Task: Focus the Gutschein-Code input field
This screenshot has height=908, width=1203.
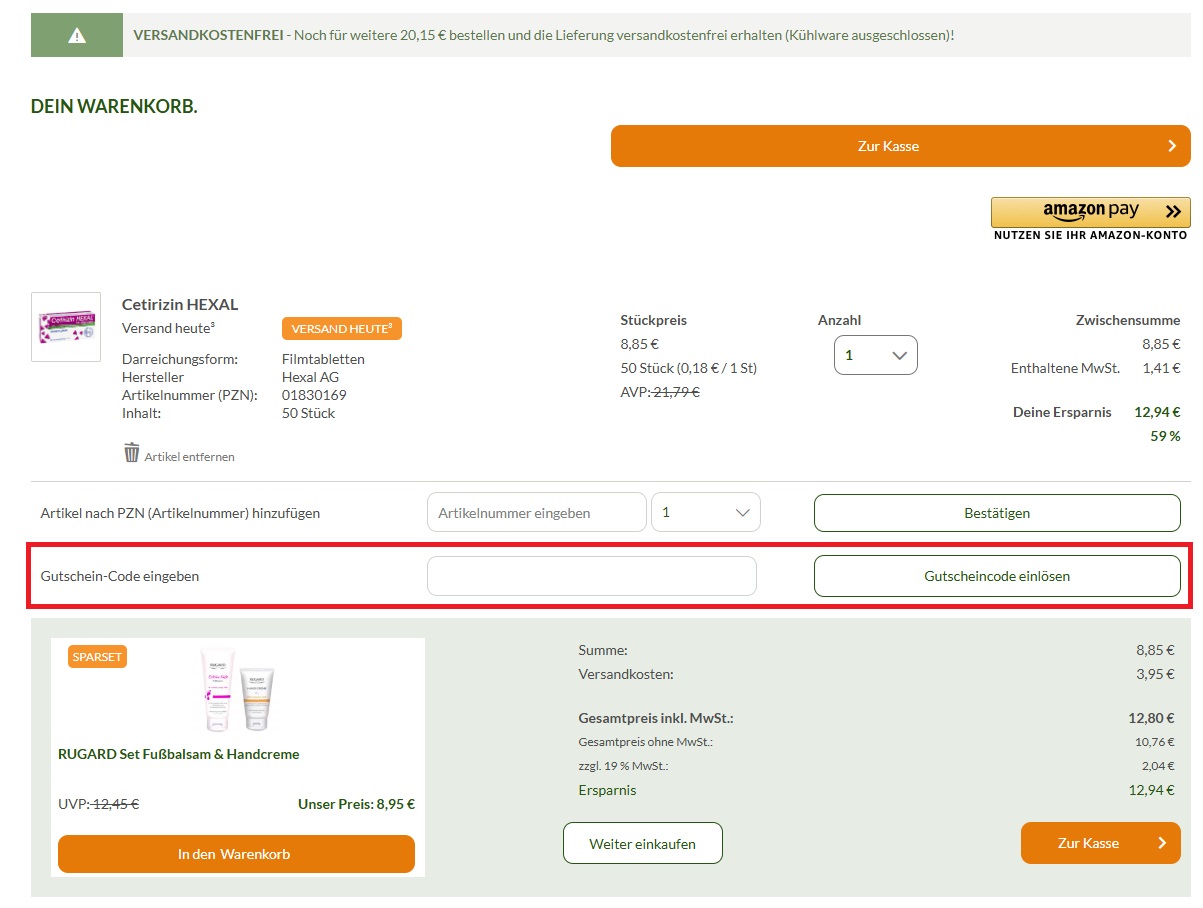Action: tap(592, 576)
